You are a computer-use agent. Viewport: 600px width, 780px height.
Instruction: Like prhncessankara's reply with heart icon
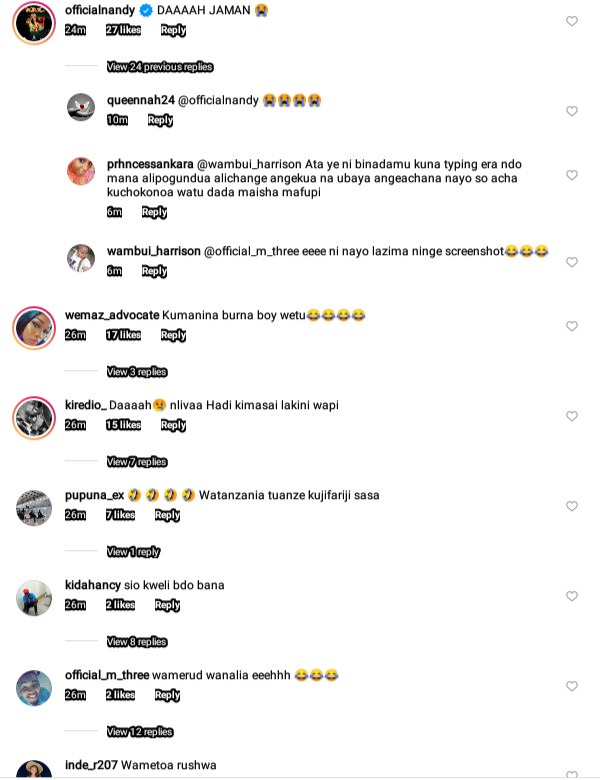coord(572,175)
